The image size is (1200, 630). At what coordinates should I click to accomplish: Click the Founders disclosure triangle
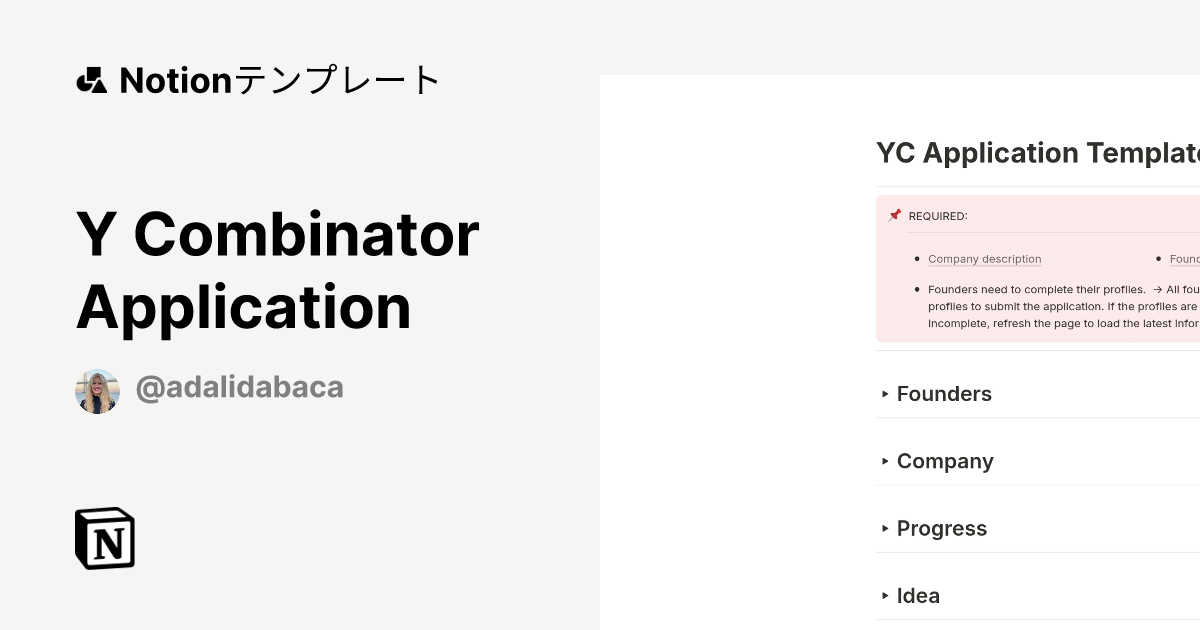[884, 394]
